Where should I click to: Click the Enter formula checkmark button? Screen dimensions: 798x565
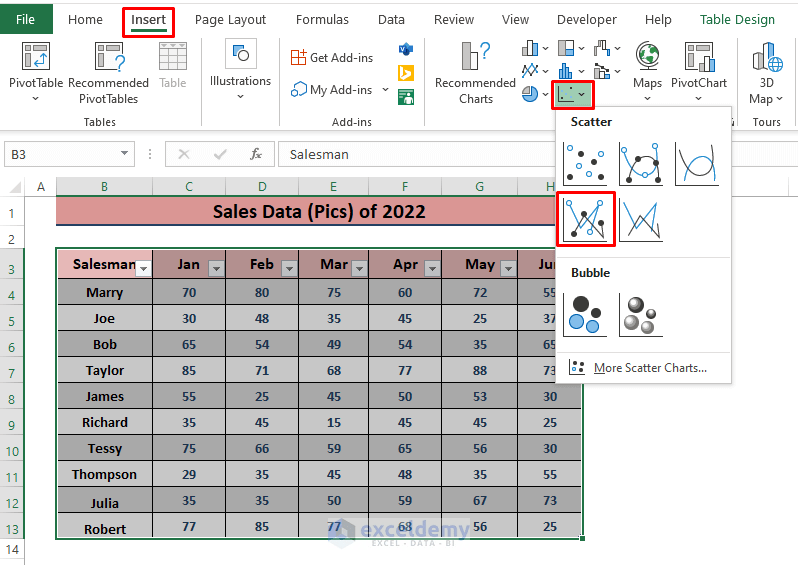pyautogui.click(x=220, y=154)
